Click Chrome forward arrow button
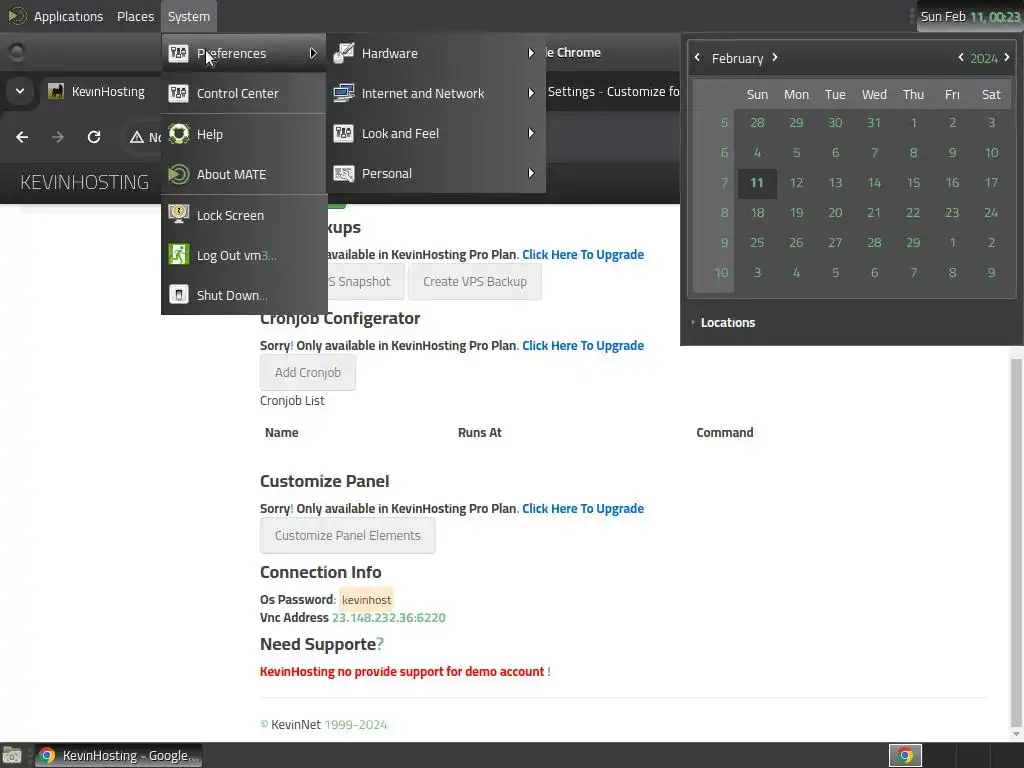The height and width of the screenshot is (768, 1024). (x=58, y=136)
